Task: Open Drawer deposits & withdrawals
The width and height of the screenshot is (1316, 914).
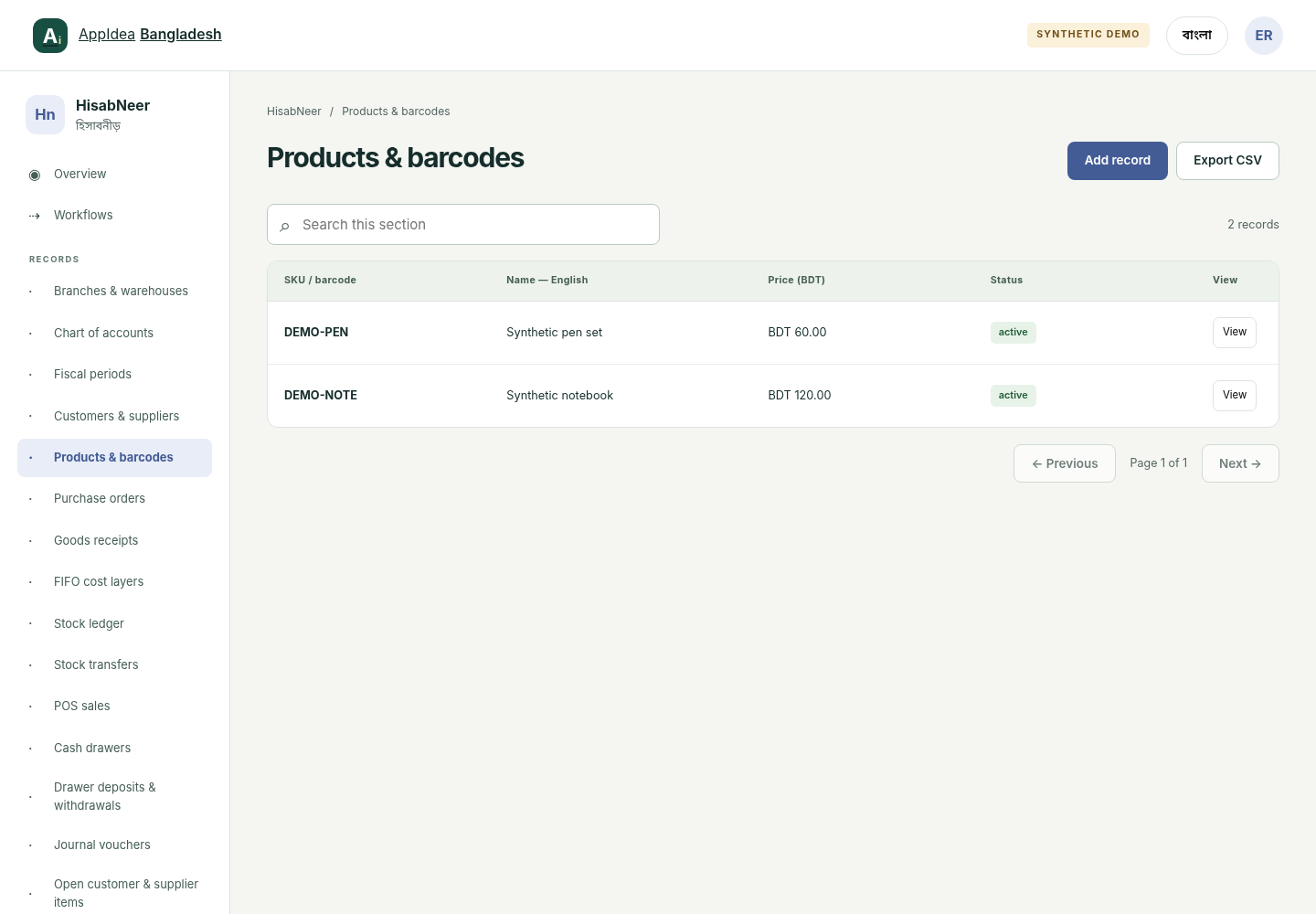Action: click(114, 796)
